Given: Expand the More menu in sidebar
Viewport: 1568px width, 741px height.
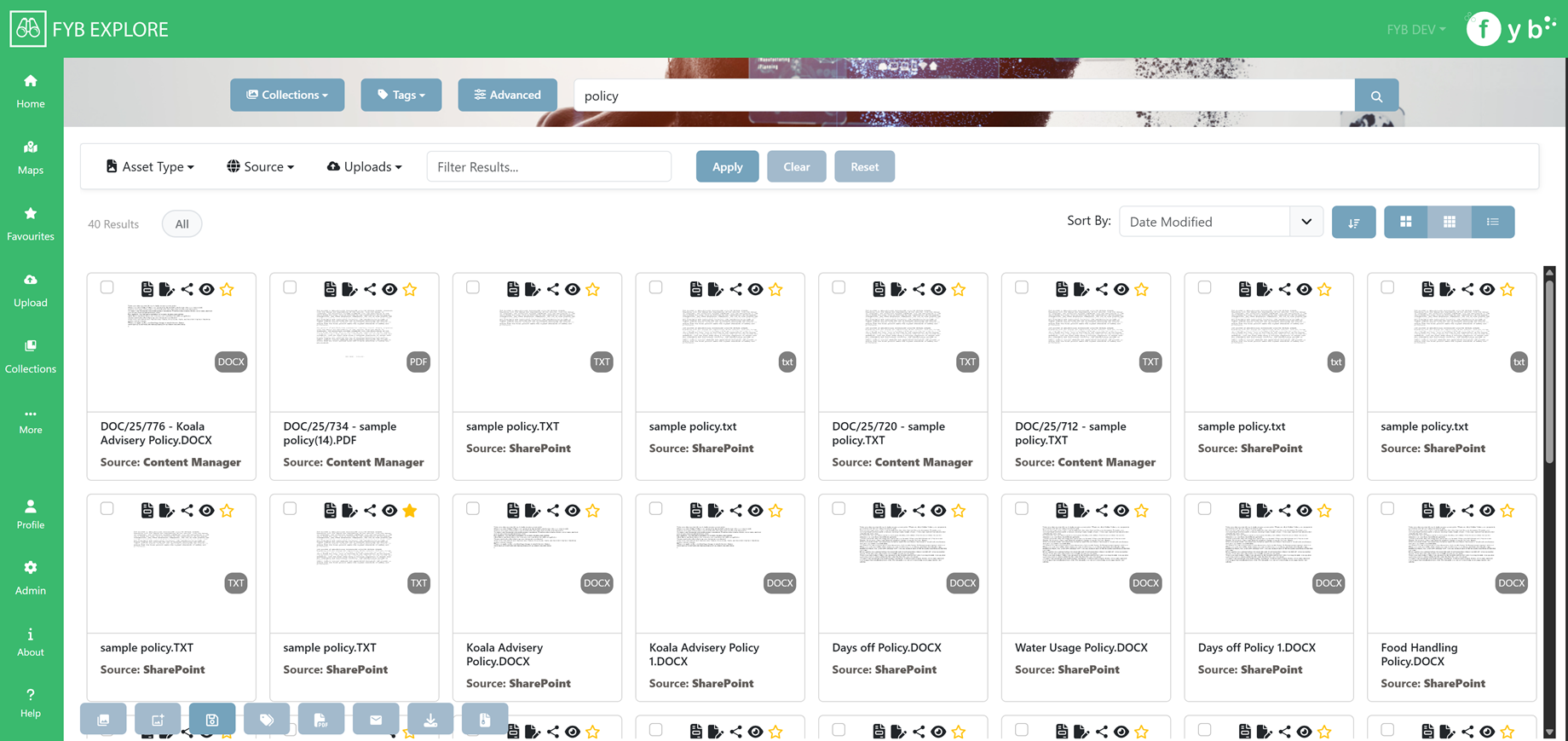Looking at the screenshot, I should pos(31,421).
